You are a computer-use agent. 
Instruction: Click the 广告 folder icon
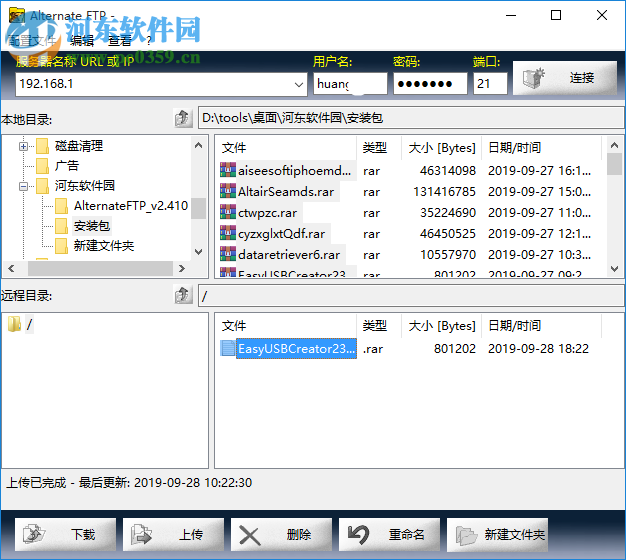pyautogui.click(x=42, y=166)
